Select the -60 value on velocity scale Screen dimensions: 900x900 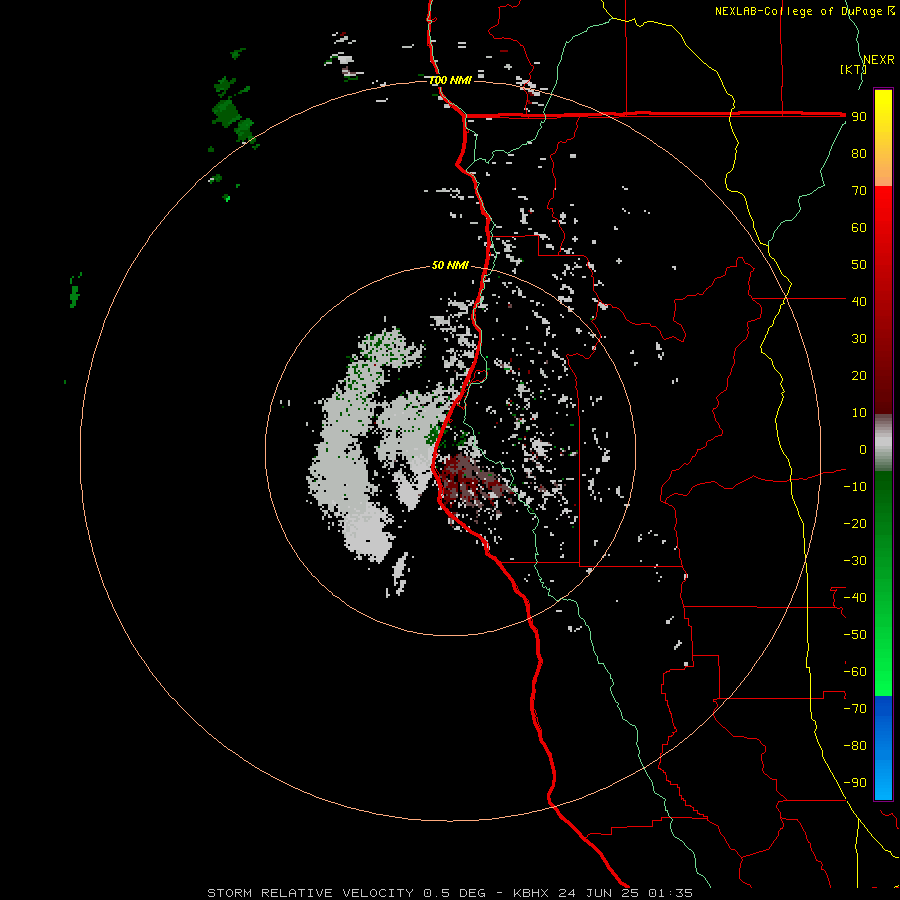coord(855,672)
